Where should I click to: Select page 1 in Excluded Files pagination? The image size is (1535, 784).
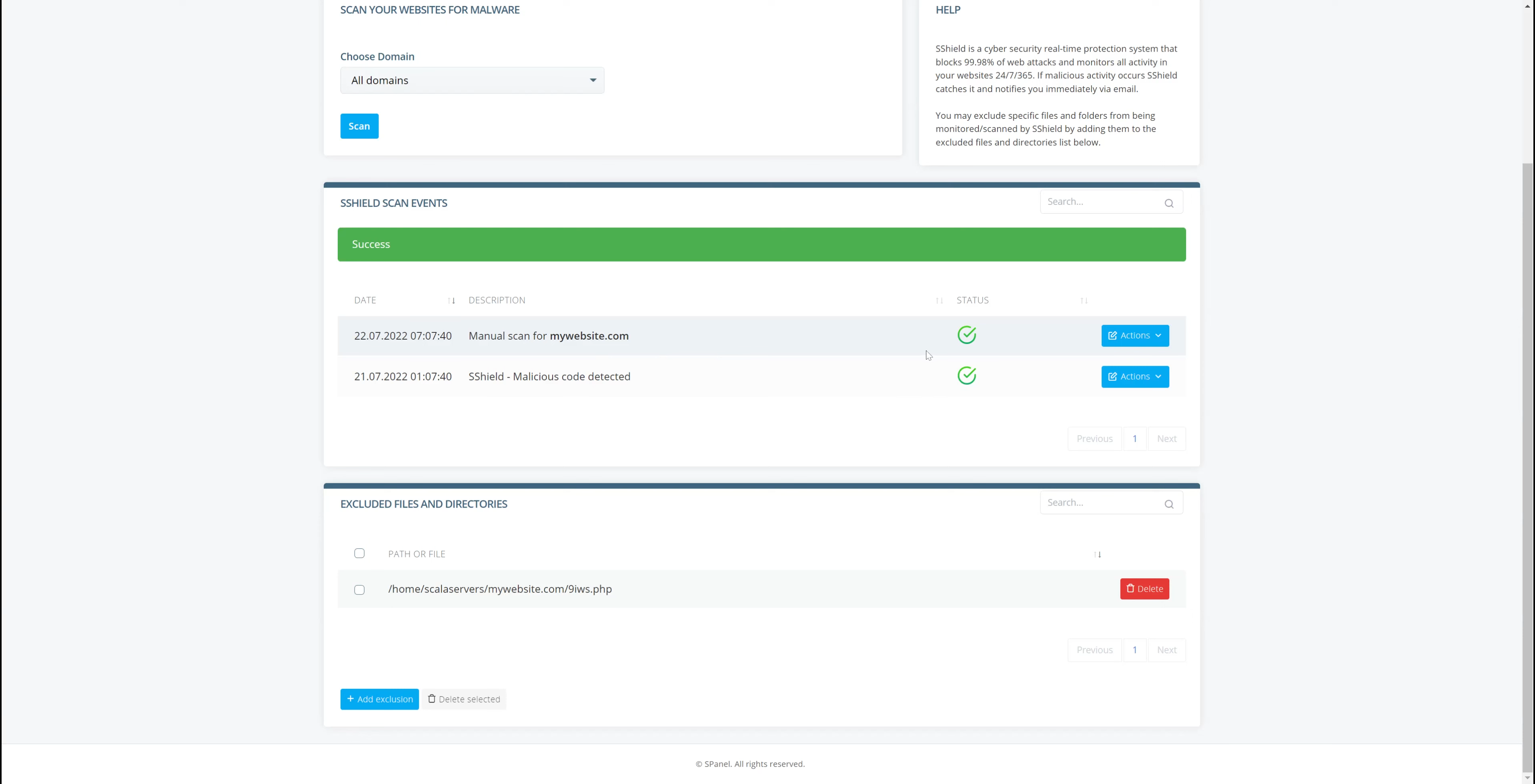[x=1134, y=650]
